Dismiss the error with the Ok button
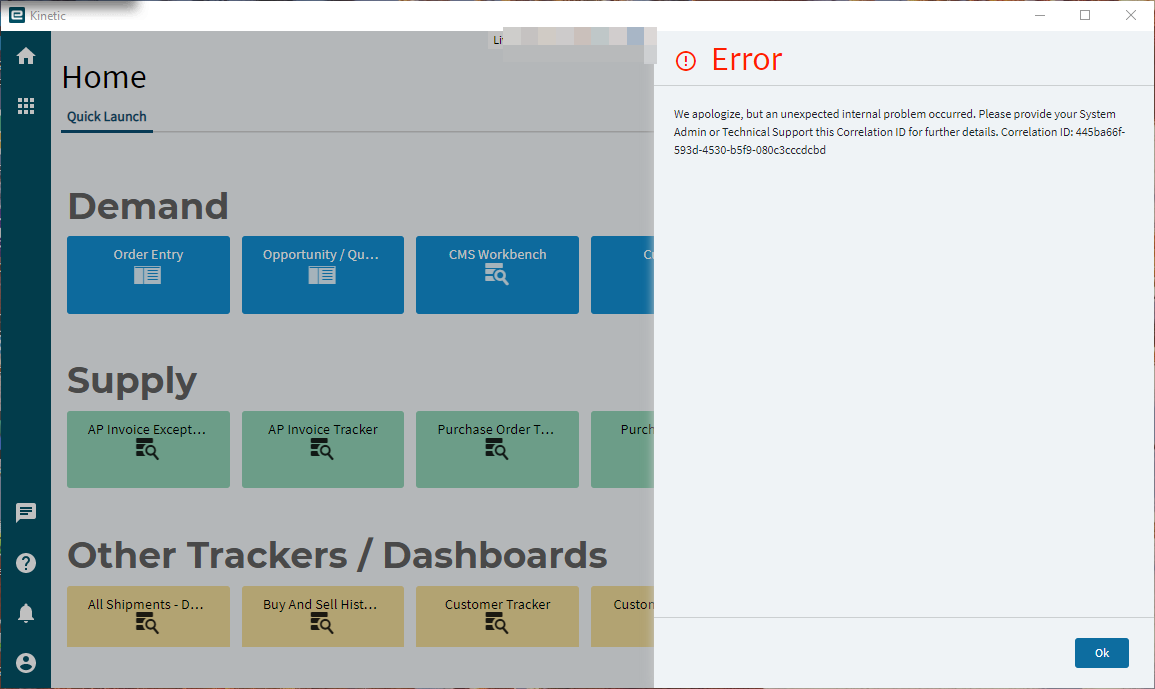The height and width of the screenshot is (689, 1155). pyautogui.click(x=1101, y=653)
